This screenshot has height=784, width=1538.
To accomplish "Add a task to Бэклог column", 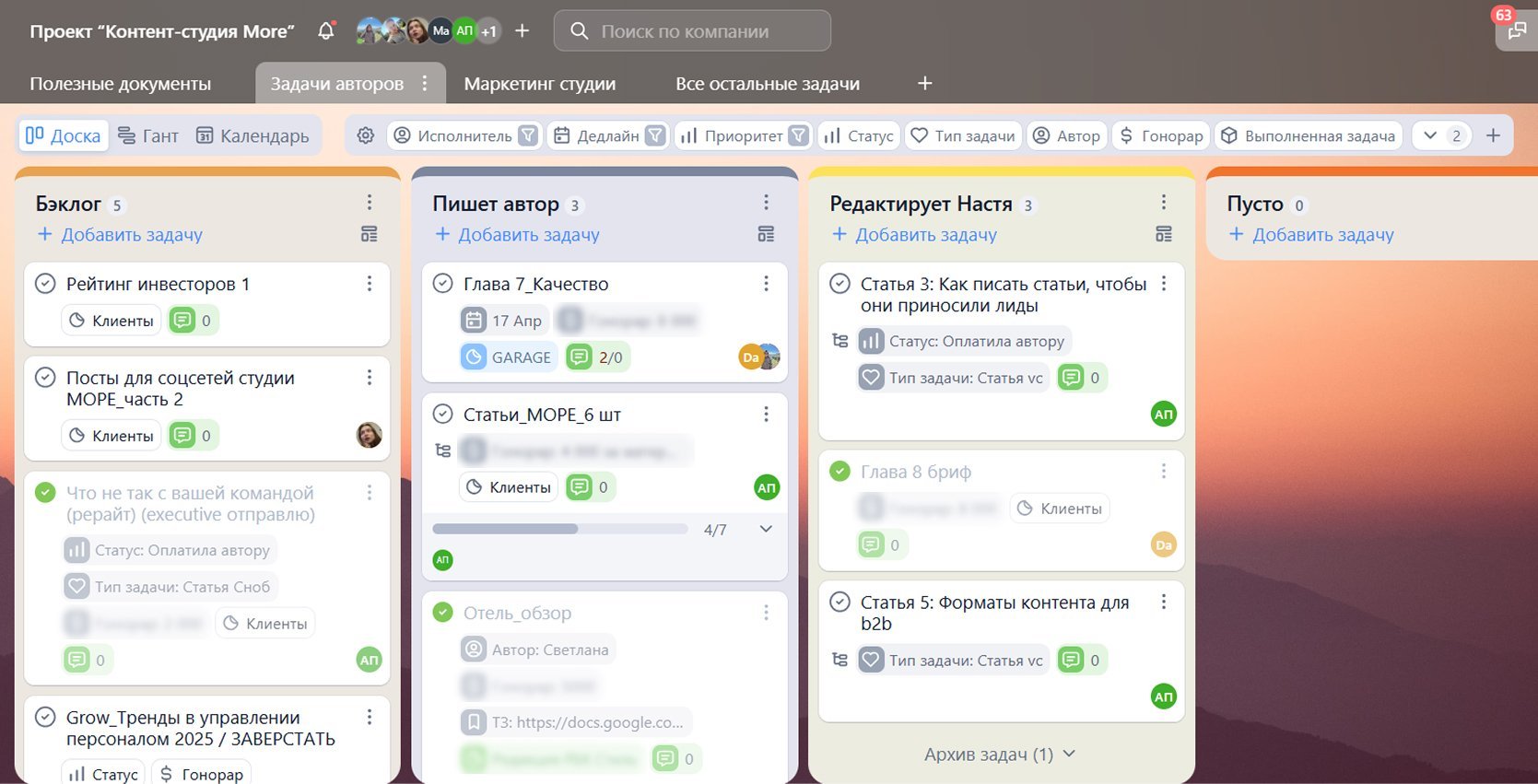I will click(120, 235).
